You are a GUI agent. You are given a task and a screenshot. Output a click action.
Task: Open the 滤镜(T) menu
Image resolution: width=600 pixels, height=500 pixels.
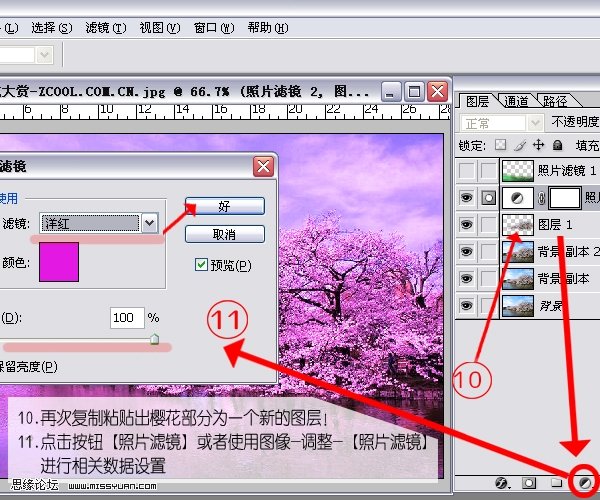106,28
